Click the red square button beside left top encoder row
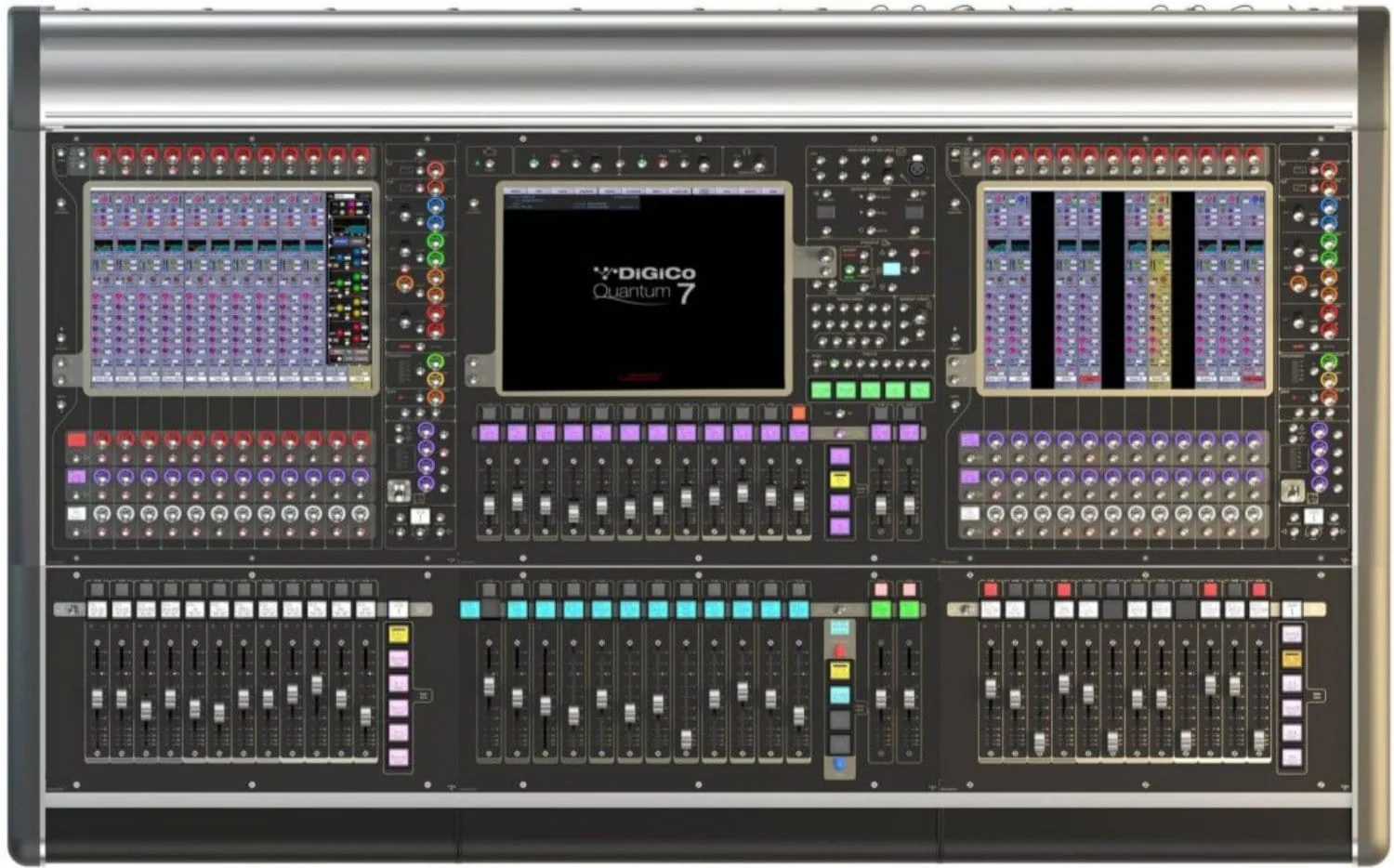The image size is (1394, 868). pyautogui.click(x=76, y=441)
